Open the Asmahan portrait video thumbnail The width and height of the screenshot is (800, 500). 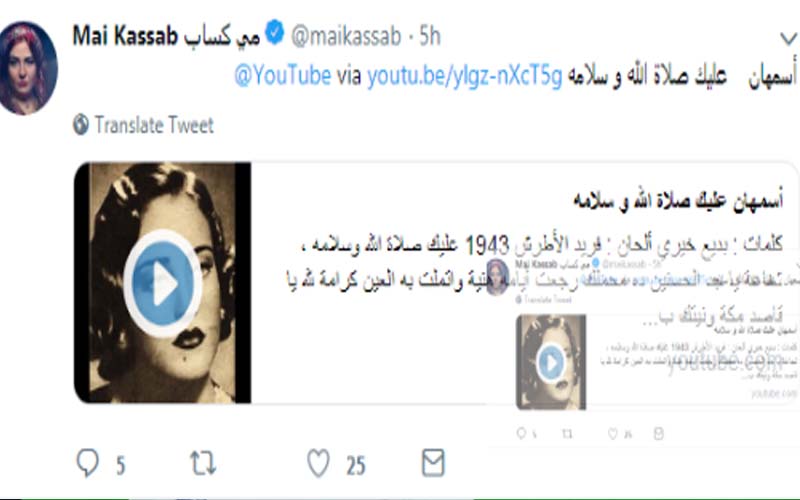(163, 283)
